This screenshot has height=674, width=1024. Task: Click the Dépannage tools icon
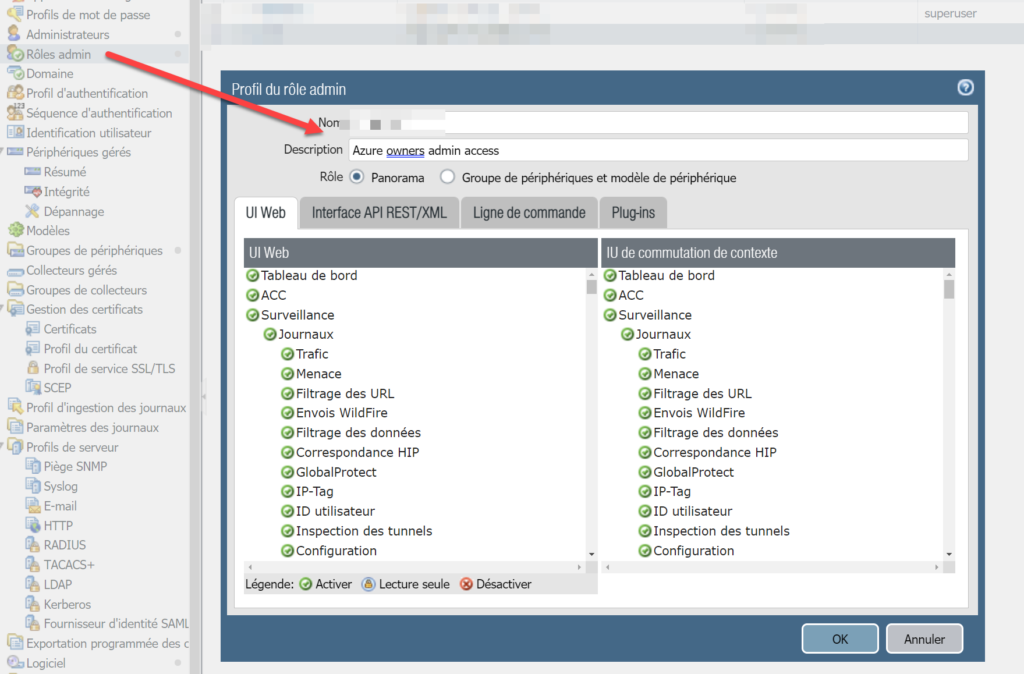tap(33, 211)
